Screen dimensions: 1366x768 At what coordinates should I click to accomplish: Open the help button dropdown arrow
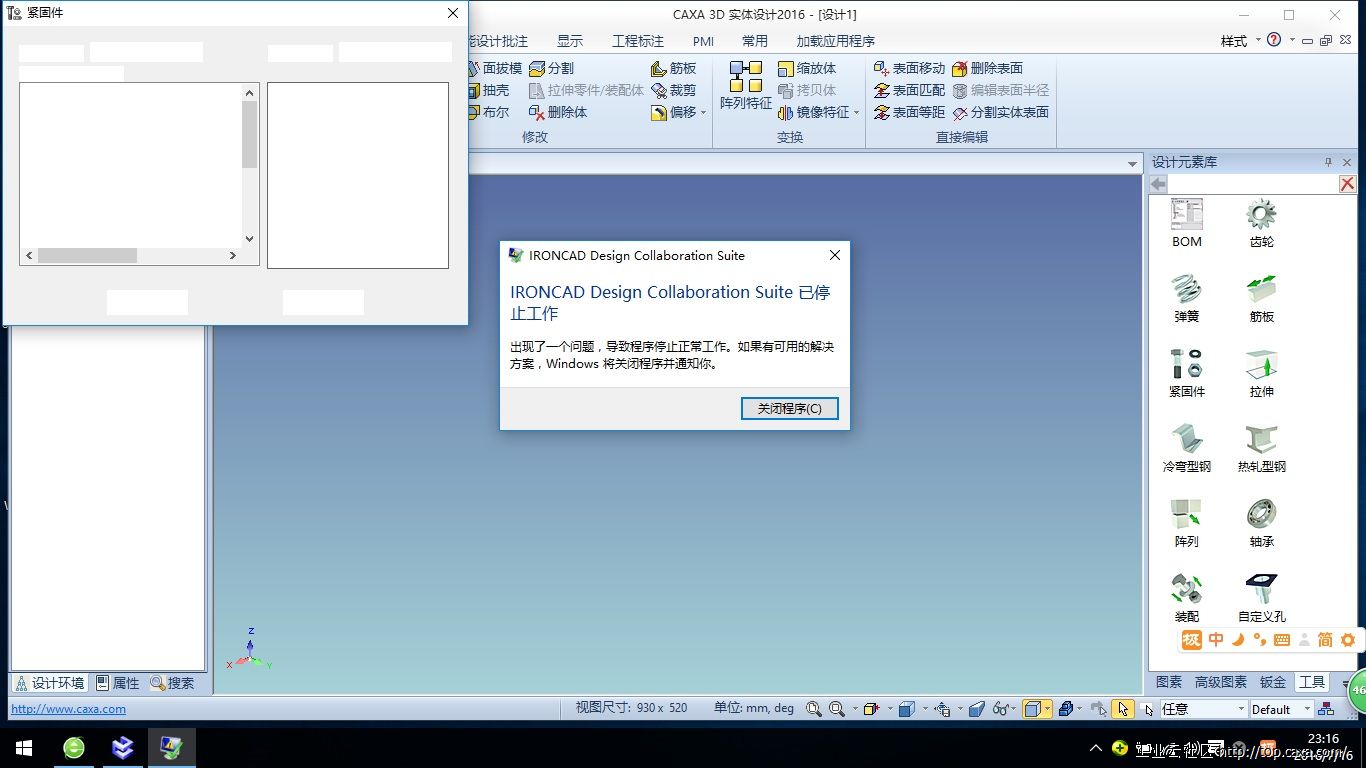1292,41
